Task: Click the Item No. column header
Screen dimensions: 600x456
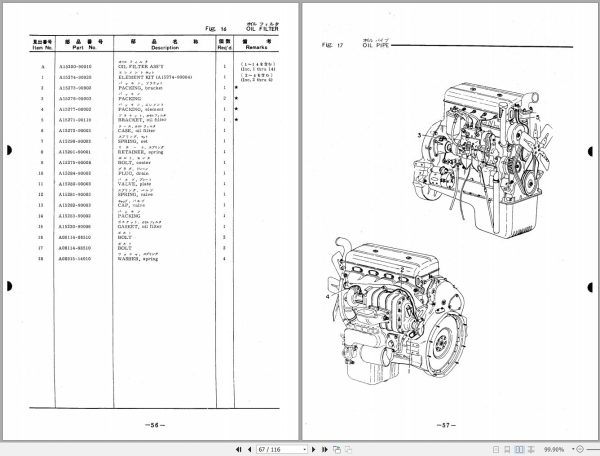Action: (x=42, y=44)
